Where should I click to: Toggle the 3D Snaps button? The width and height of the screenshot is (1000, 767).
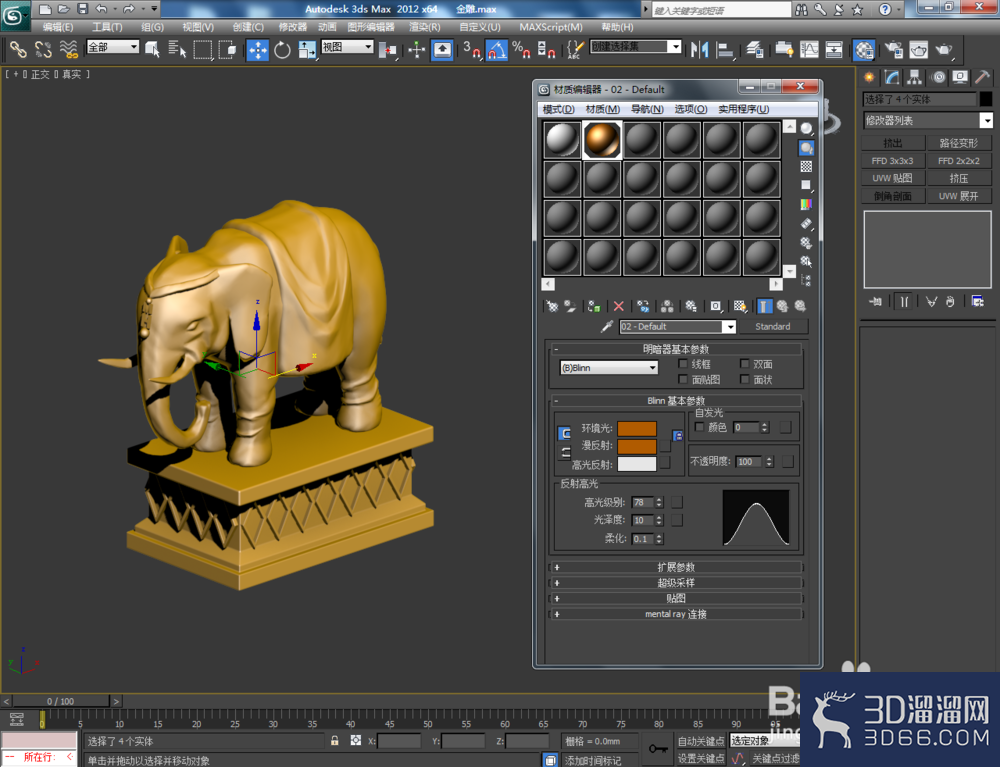(471, 50)
